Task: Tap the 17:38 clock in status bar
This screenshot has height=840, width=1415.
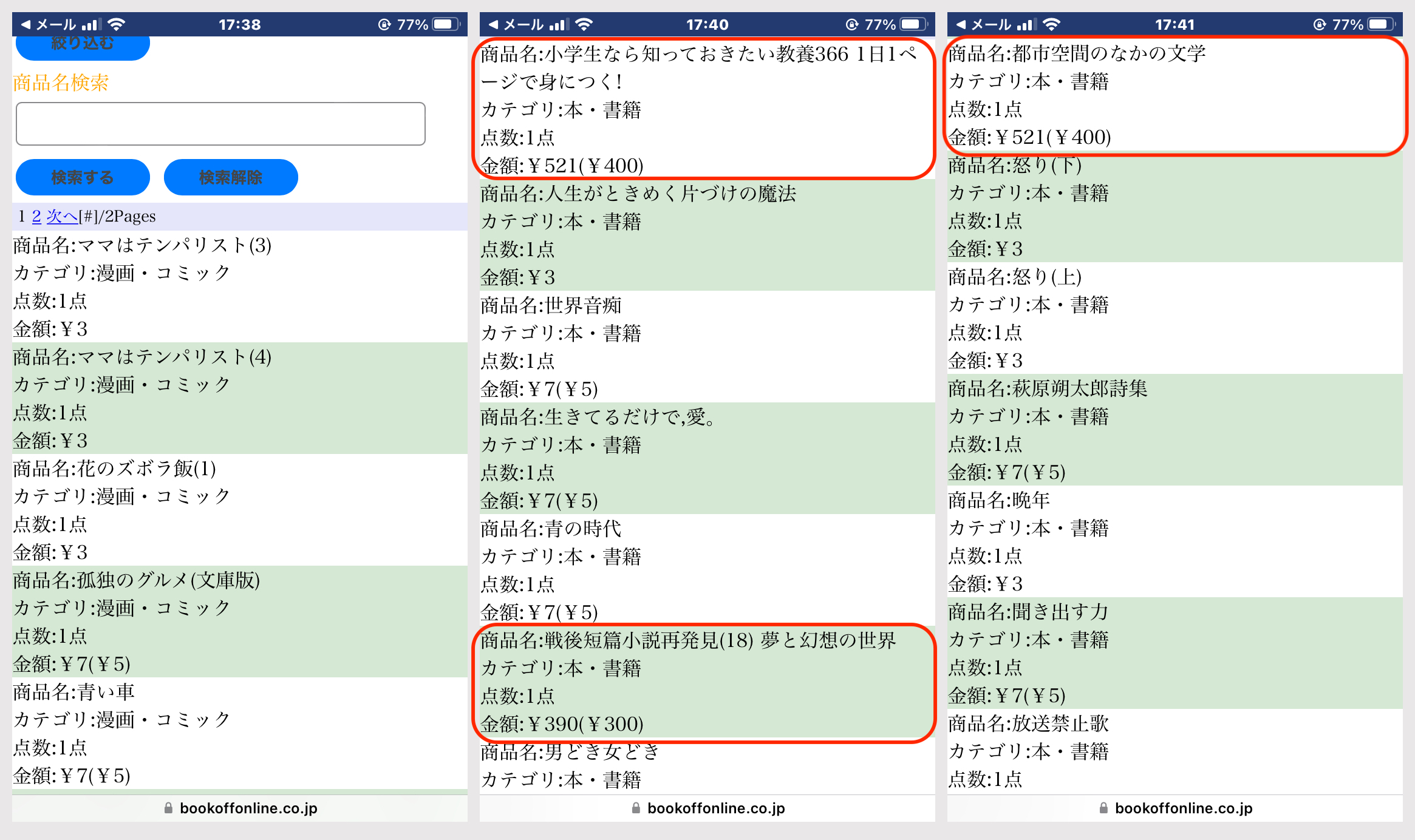Action: pos(240,25)
